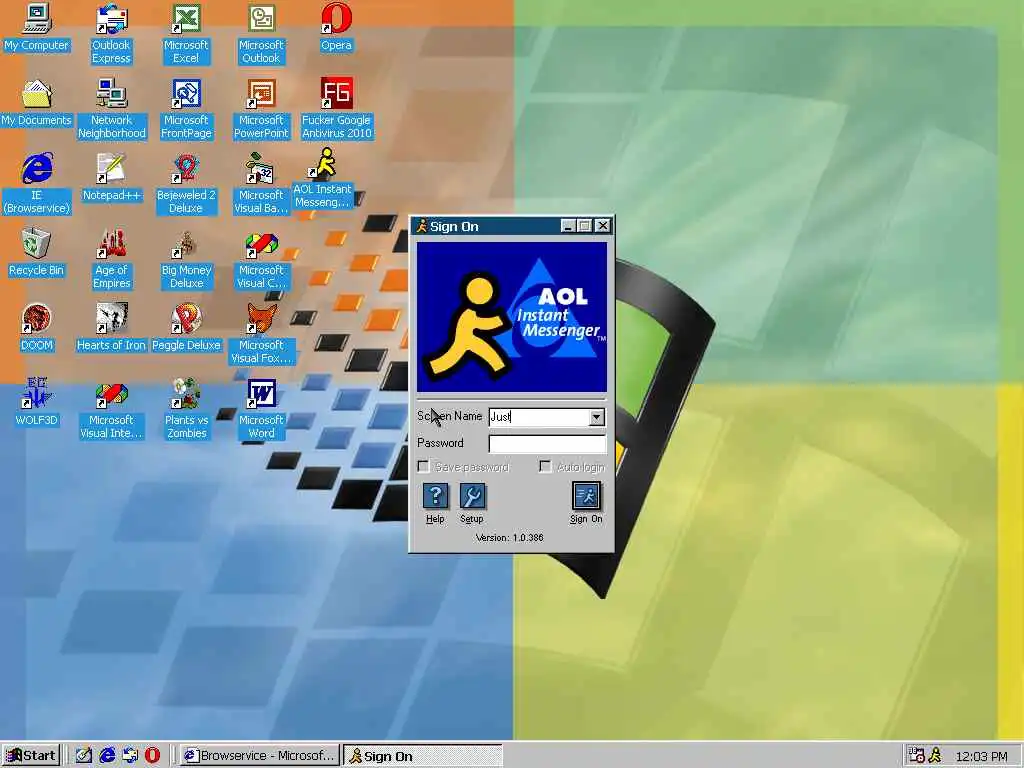Select the WOLF3D desktop shortcut
Screen dimensions: 1024x768
pyautogui.click(x=36, y=402)
